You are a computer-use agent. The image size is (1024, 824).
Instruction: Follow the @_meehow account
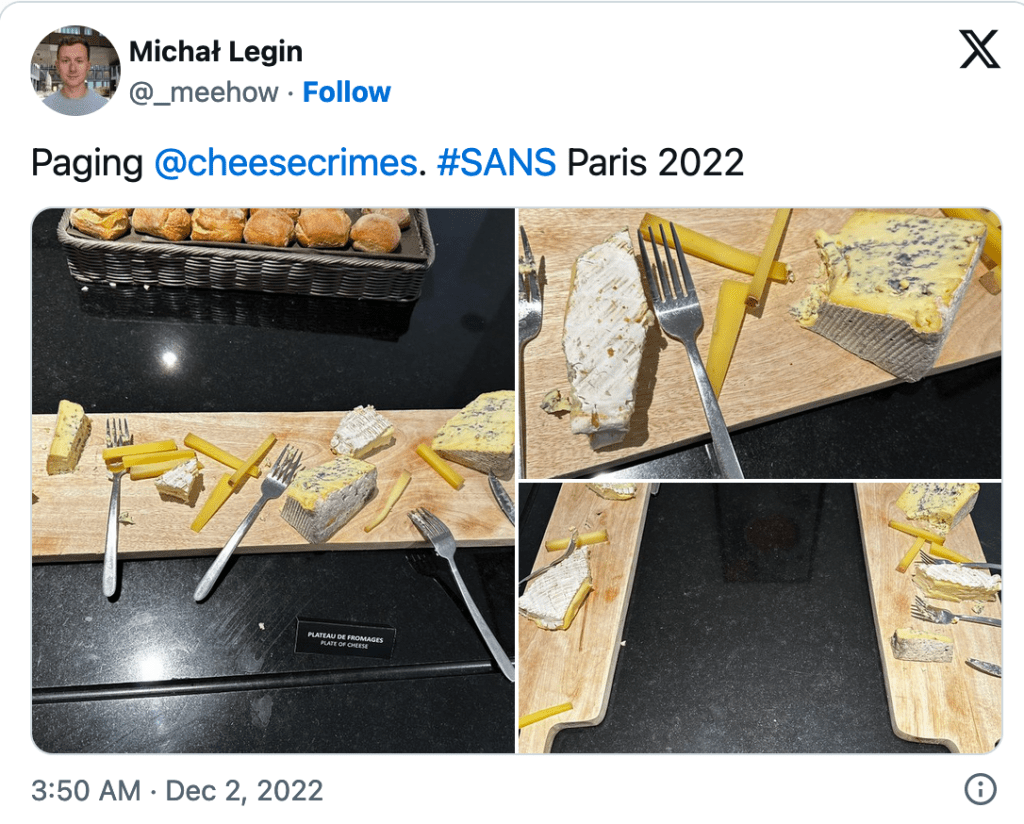click(x=347, y=92)
